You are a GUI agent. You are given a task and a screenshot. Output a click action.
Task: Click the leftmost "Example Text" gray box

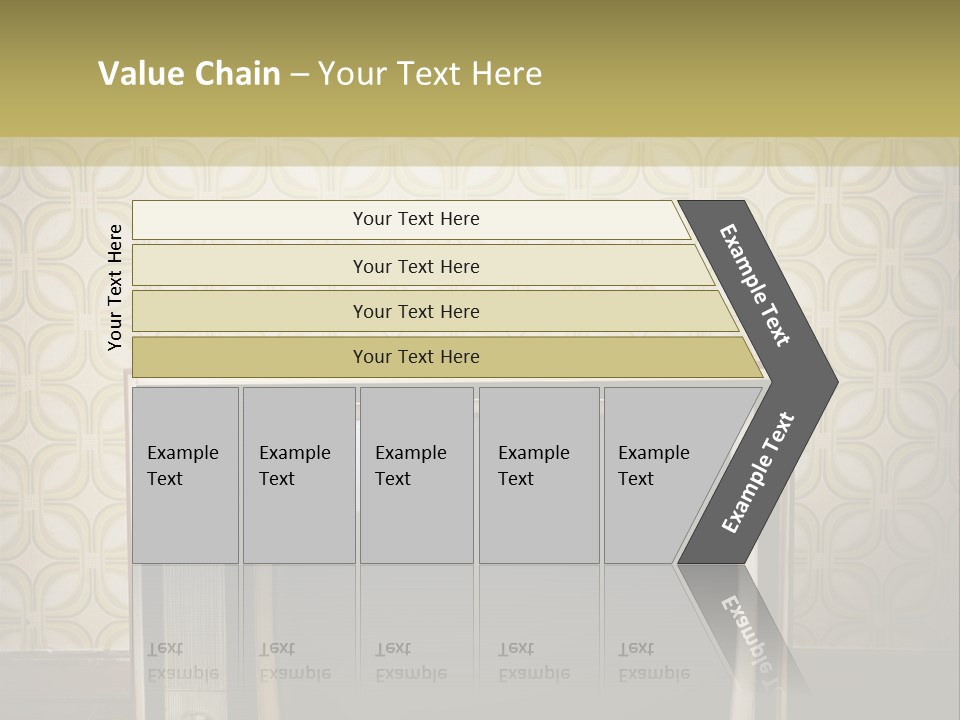(x=185, y=475)
